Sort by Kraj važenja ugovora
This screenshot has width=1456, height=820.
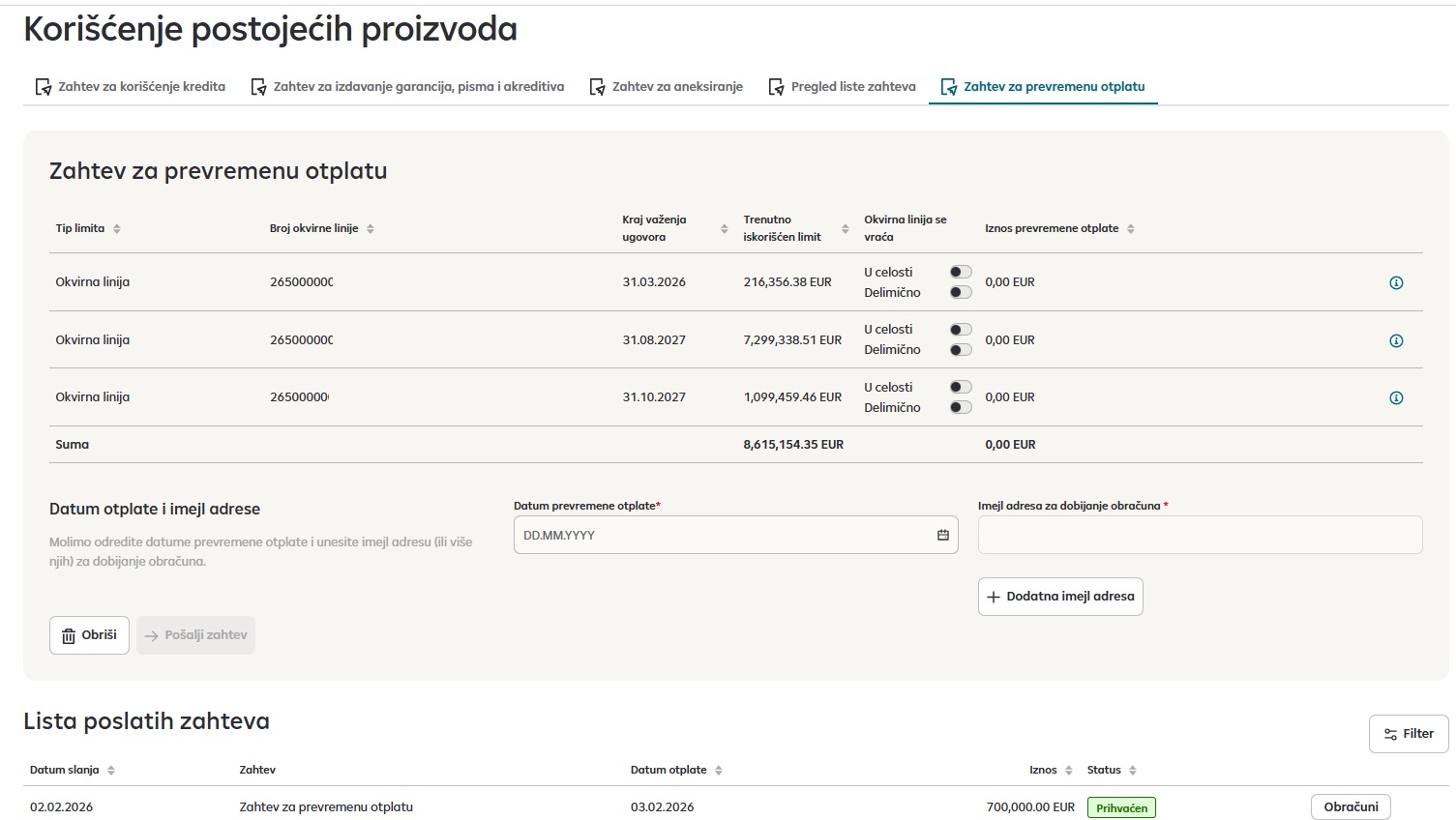pyautogui.click(x=725, y=229)
